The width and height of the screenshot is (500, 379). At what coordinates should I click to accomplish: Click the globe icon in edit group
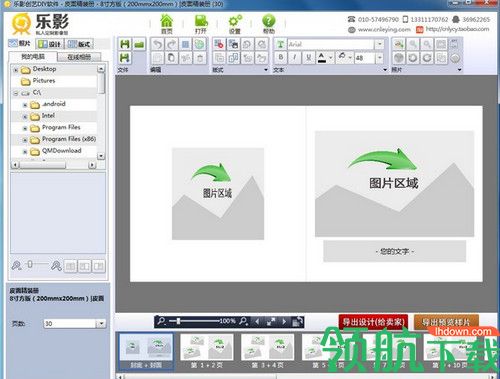pos(200,44)
